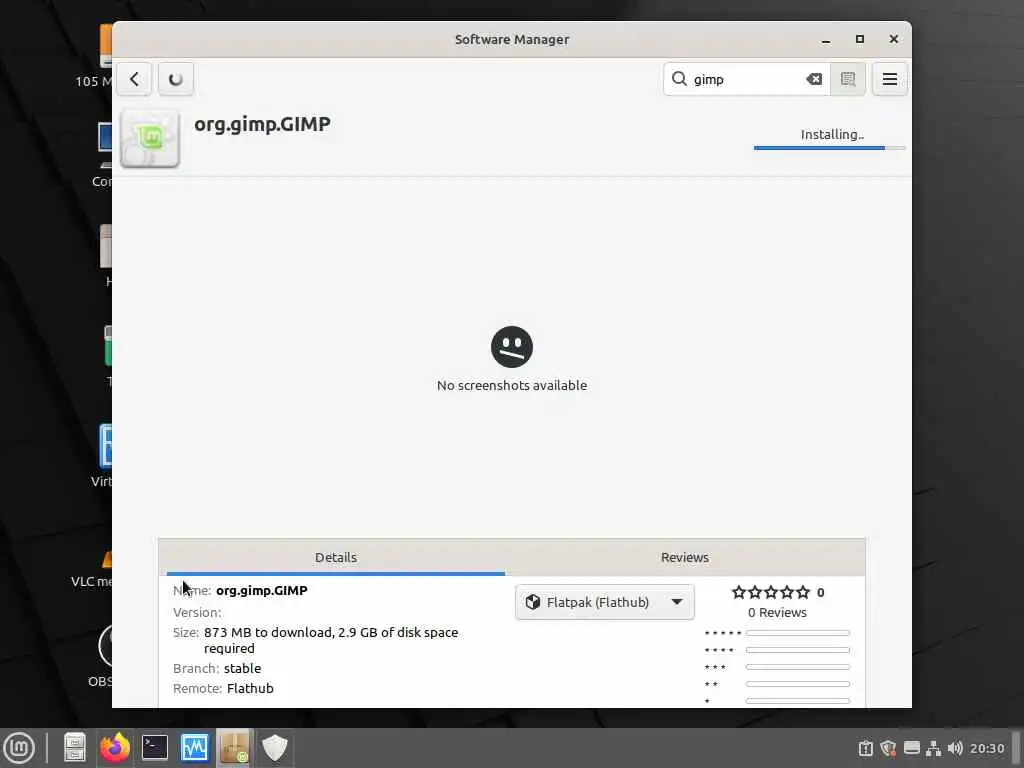Open System Monitor from the taskbar
Screen dimensions: 1024x768
(195, 748)
